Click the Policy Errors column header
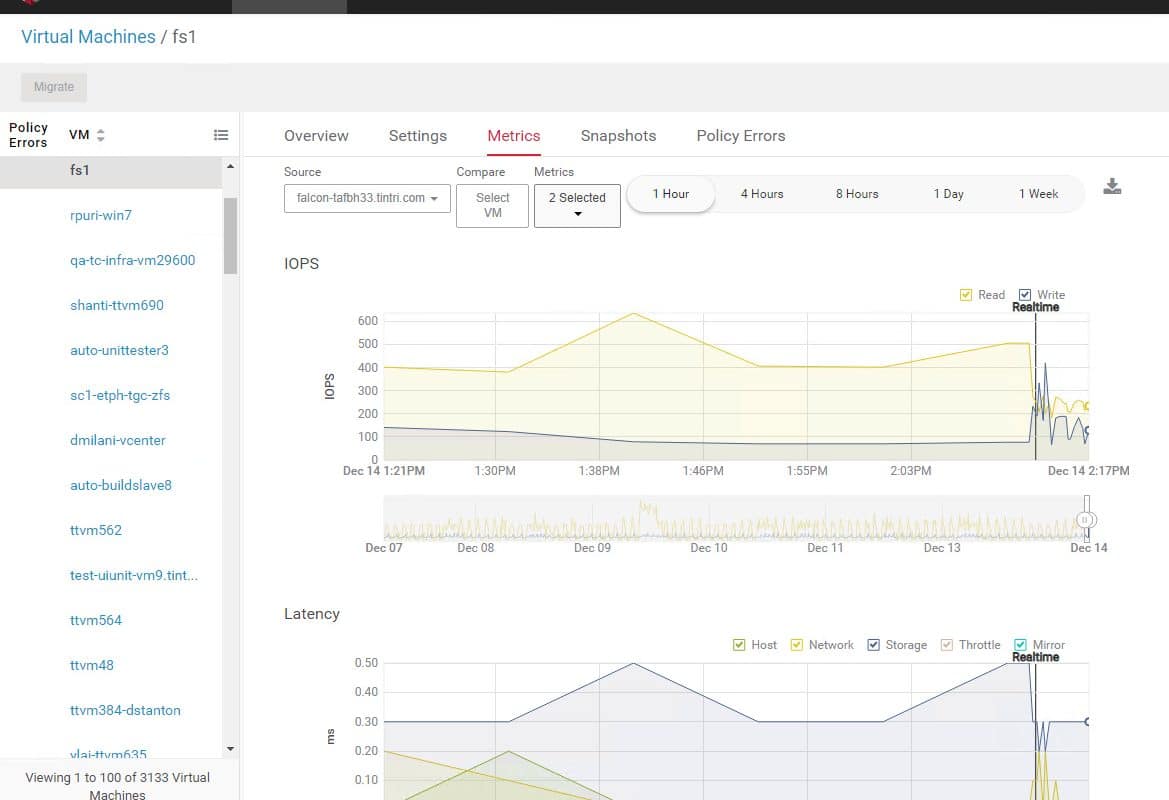Image resolution: width=1169 pixels, height=800 pixels. pos(28,135)
